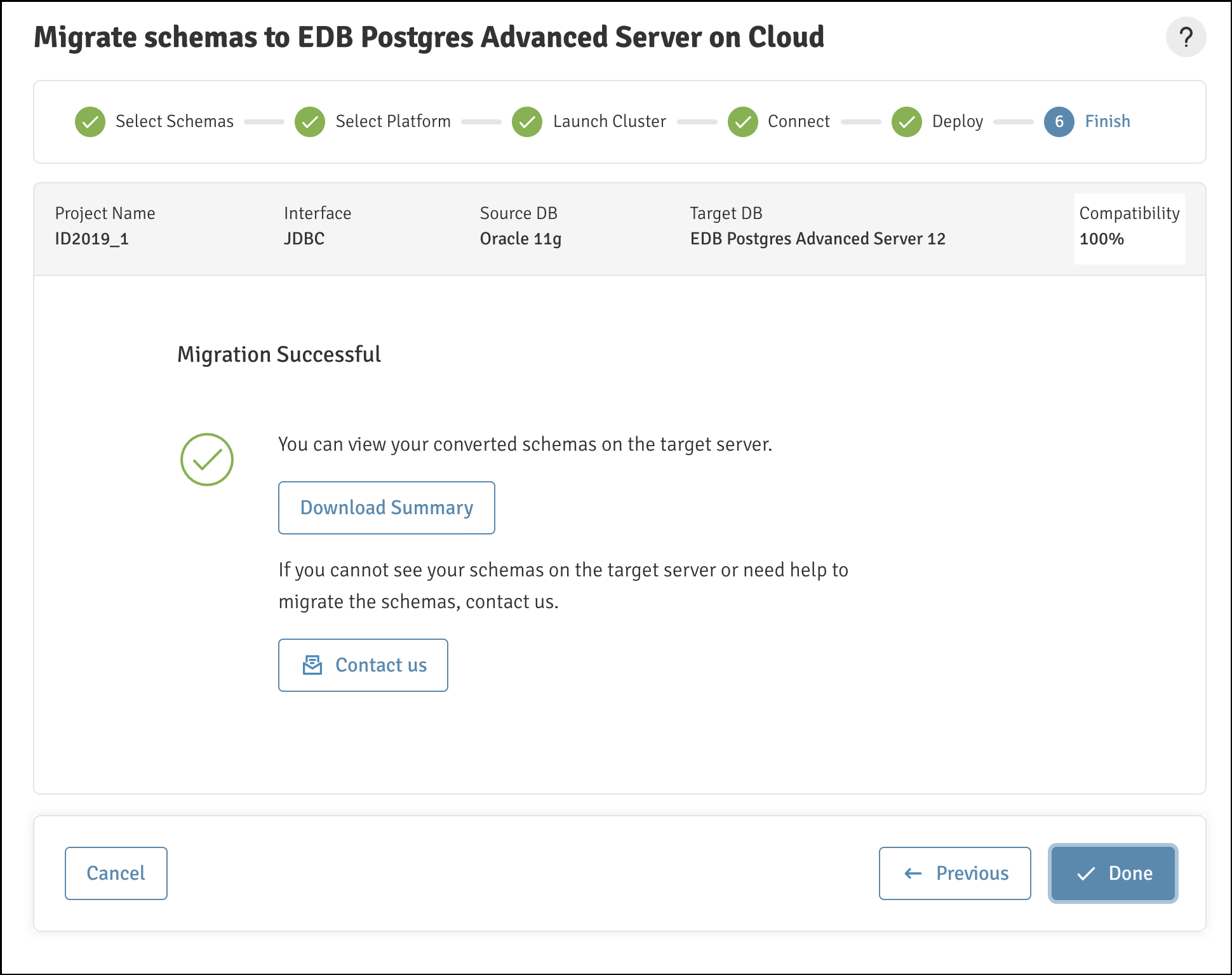This screenshot has height=975, width=1232.
Task: Download the migration summary
Action: point(387,508)
